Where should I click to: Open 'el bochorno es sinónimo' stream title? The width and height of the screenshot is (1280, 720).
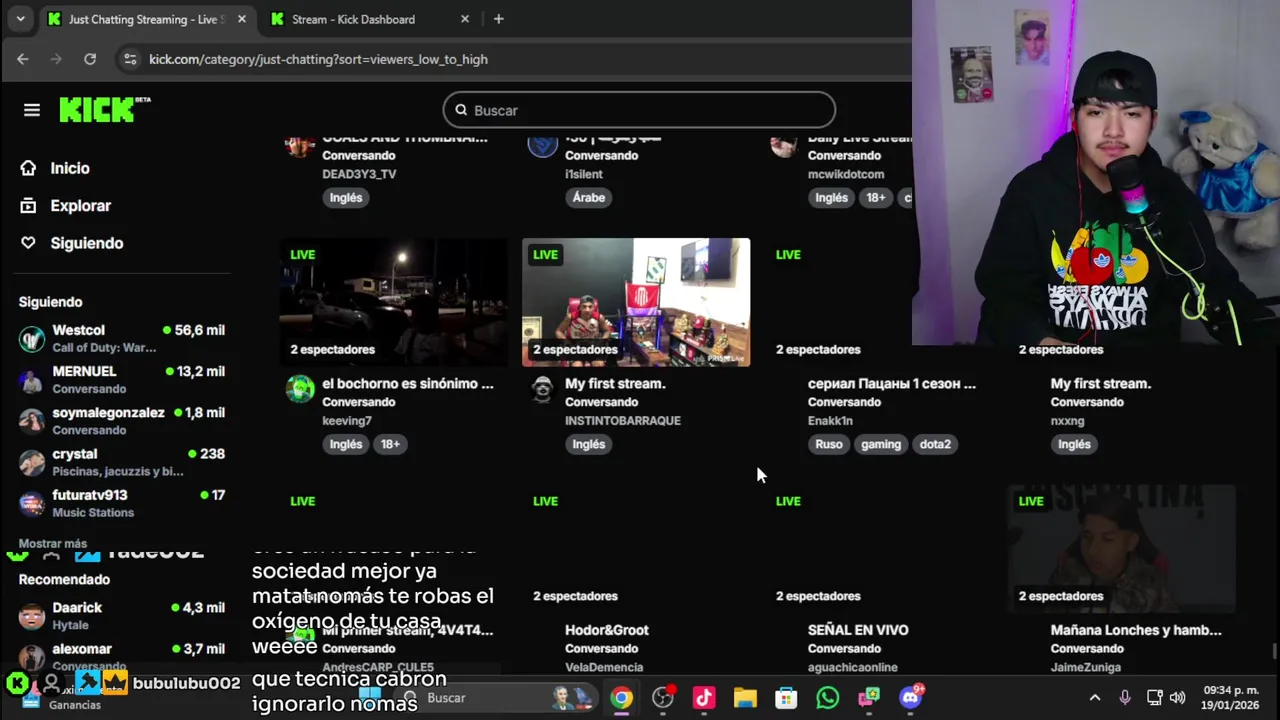(x=408, y=384)
